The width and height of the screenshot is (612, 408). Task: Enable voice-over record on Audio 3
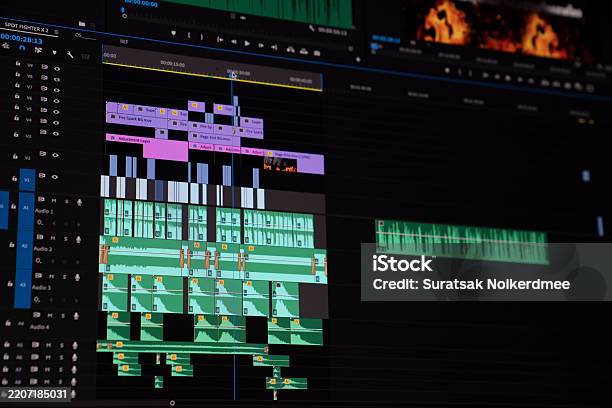point(77,277)
